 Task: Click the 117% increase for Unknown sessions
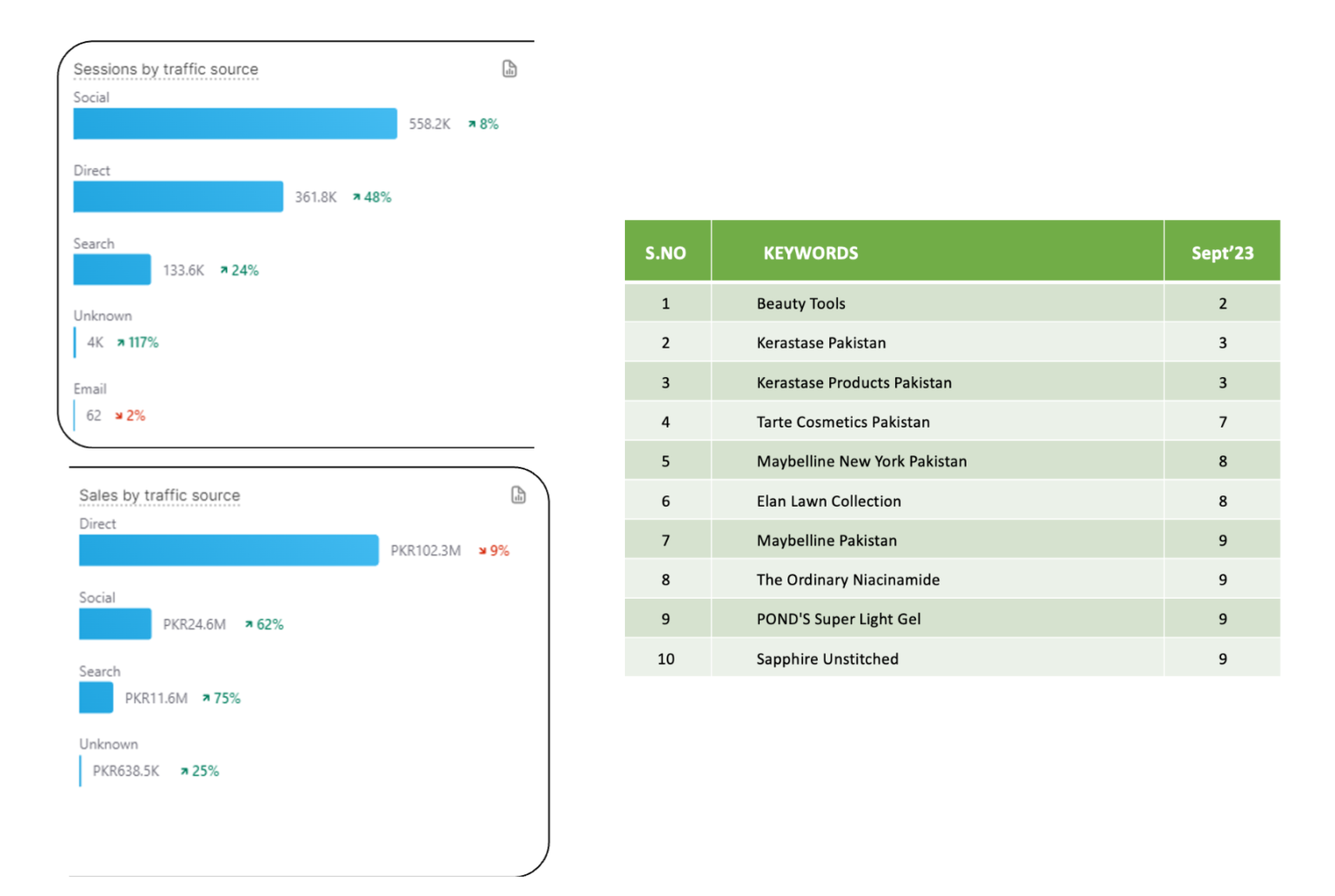138,342
